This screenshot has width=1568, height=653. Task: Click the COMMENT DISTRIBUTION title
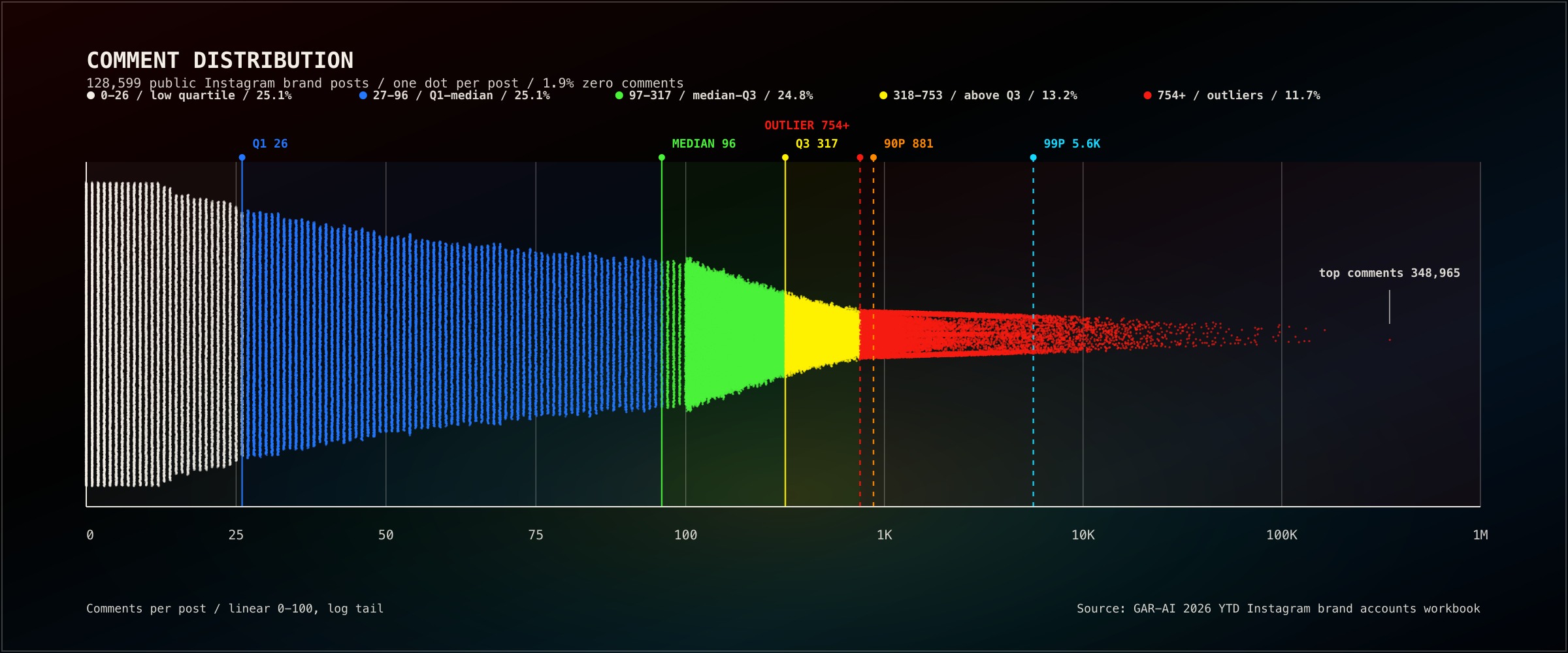click(x=220, y=61)
